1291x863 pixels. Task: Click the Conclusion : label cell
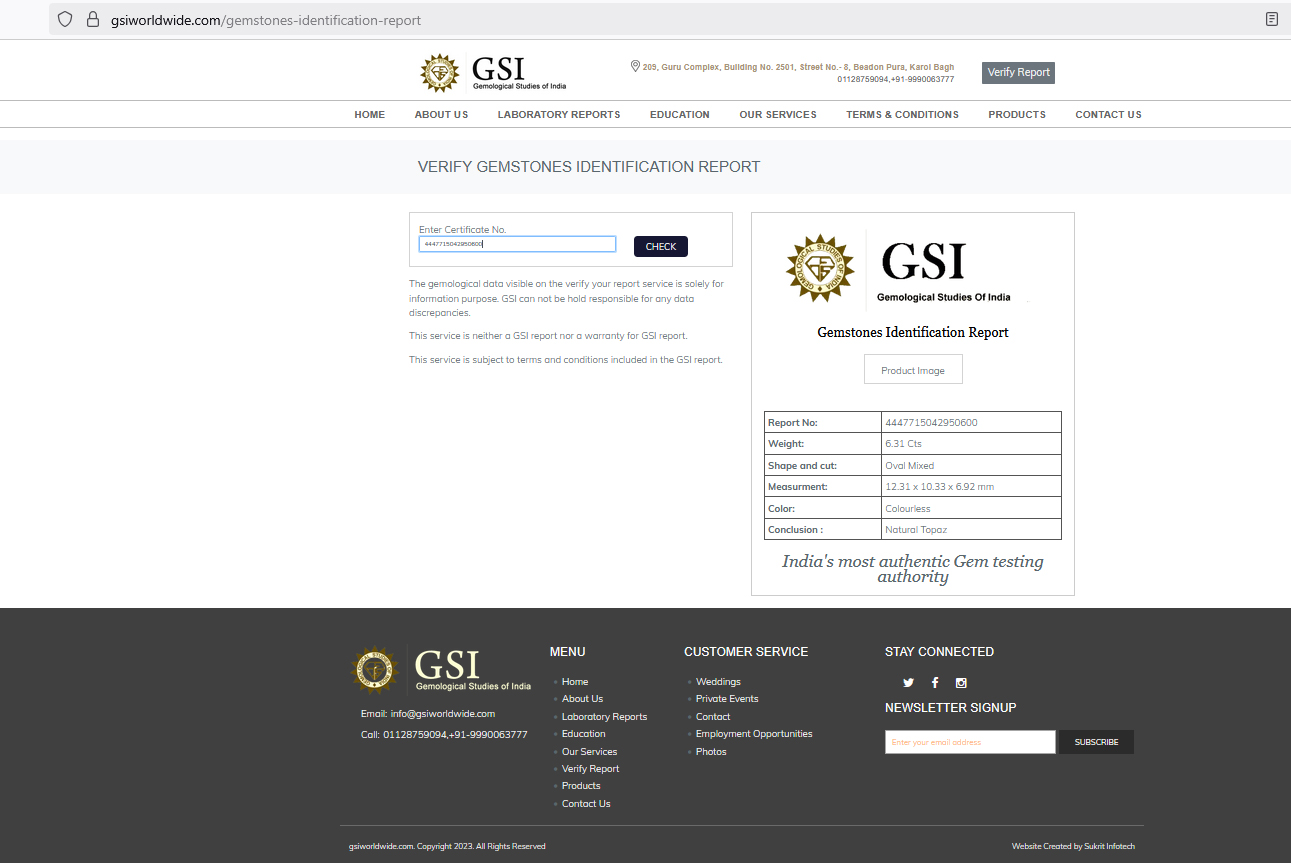[x=823, y=530]
